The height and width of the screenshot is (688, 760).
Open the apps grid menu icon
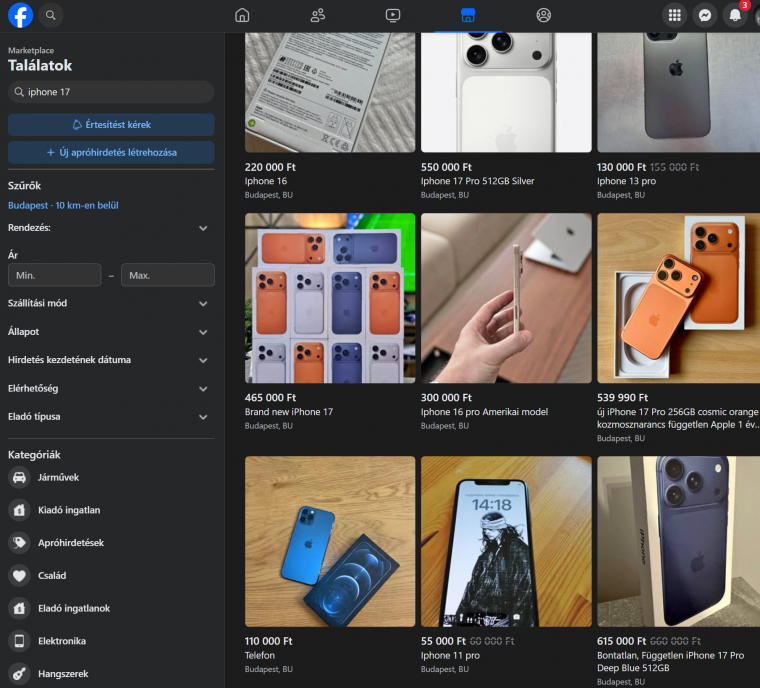(675, 15)
